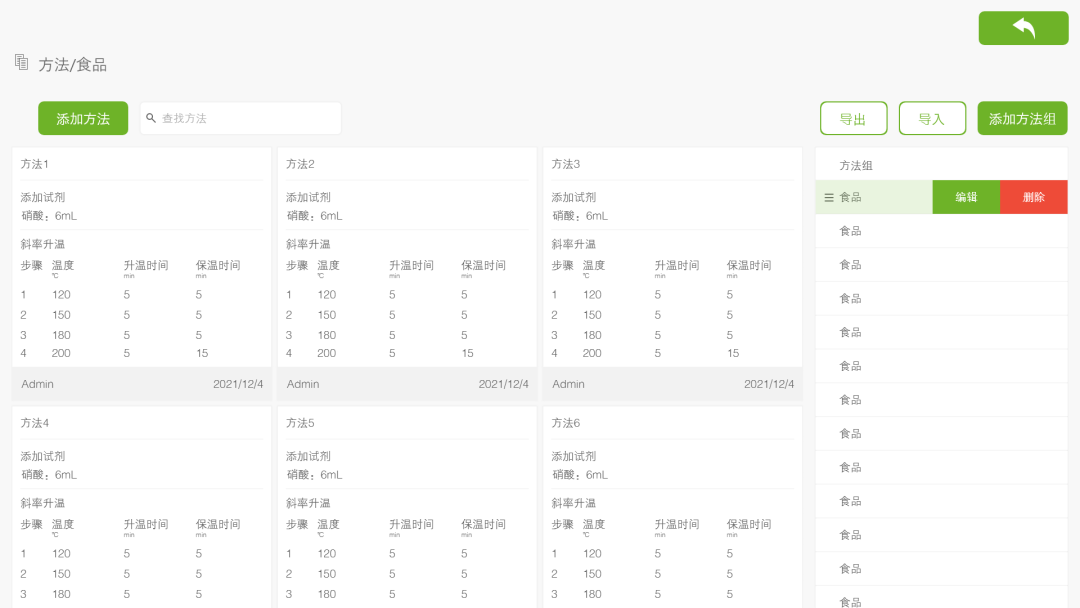Open the 方法4 card title

click(34, 423)
